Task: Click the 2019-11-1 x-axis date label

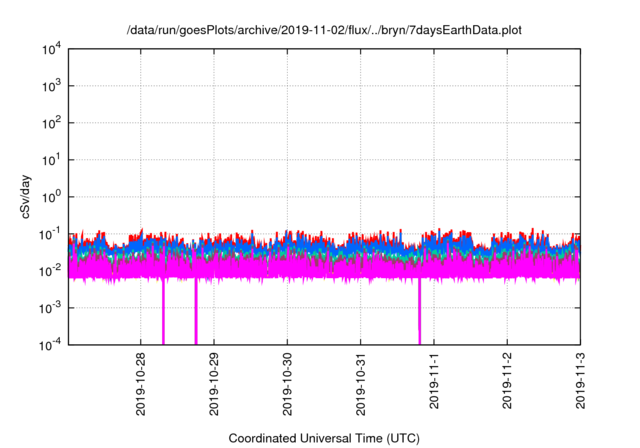Action: point(434,381)
